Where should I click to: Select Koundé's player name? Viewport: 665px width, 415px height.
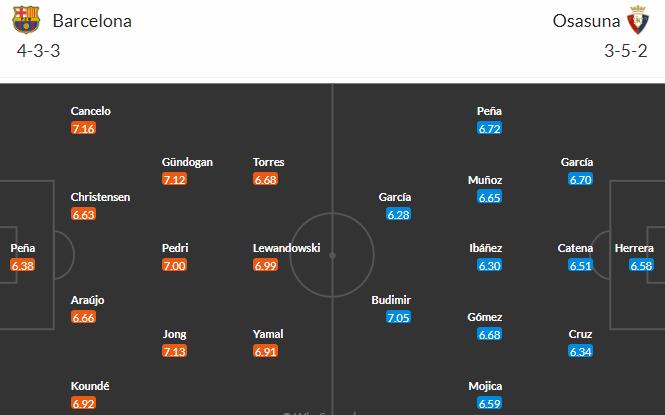(90, 386)
